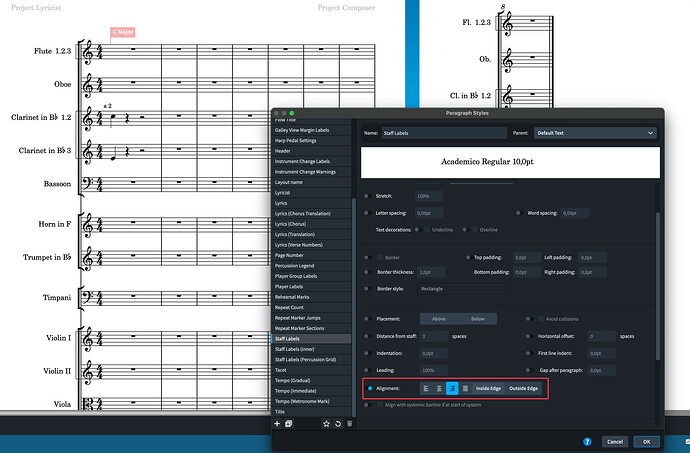Click the Clarinet in B♭ 3 staff label

click(44, 151)
